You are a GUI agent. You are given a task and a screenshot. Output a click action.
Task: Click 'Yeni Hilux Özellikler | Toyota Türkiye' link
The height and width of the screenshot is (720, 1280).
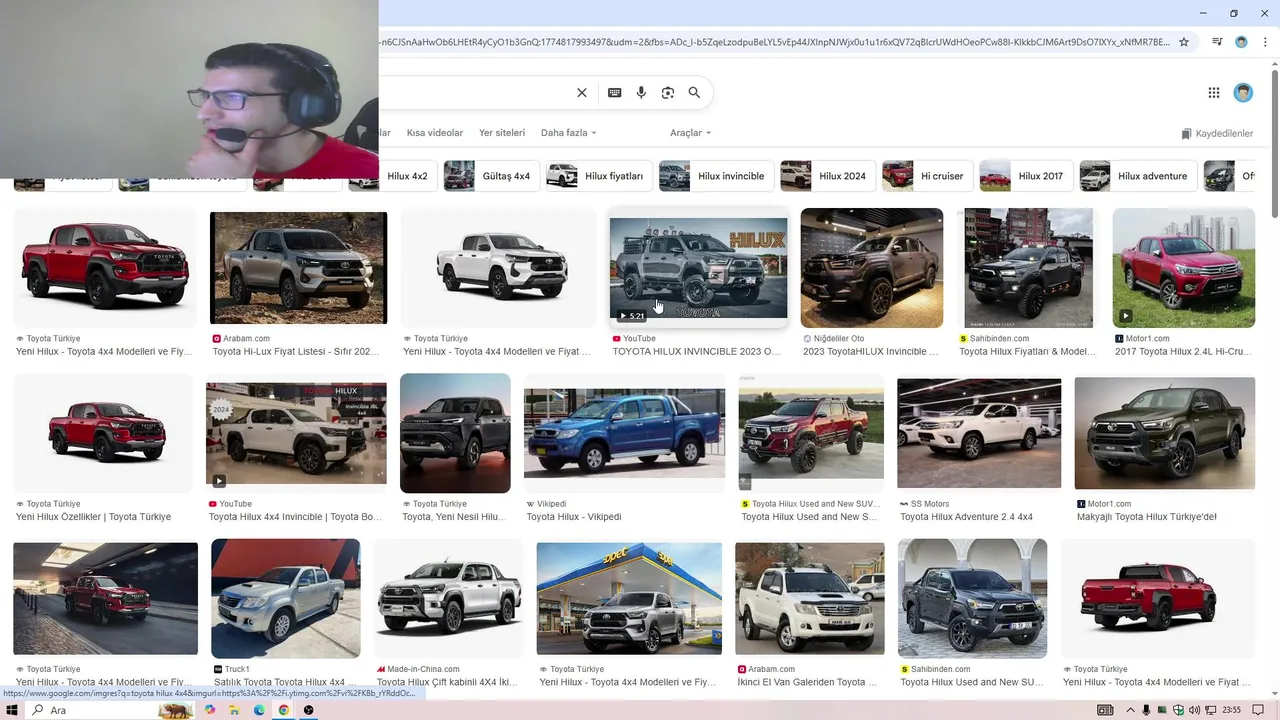[x=93, y=517]
